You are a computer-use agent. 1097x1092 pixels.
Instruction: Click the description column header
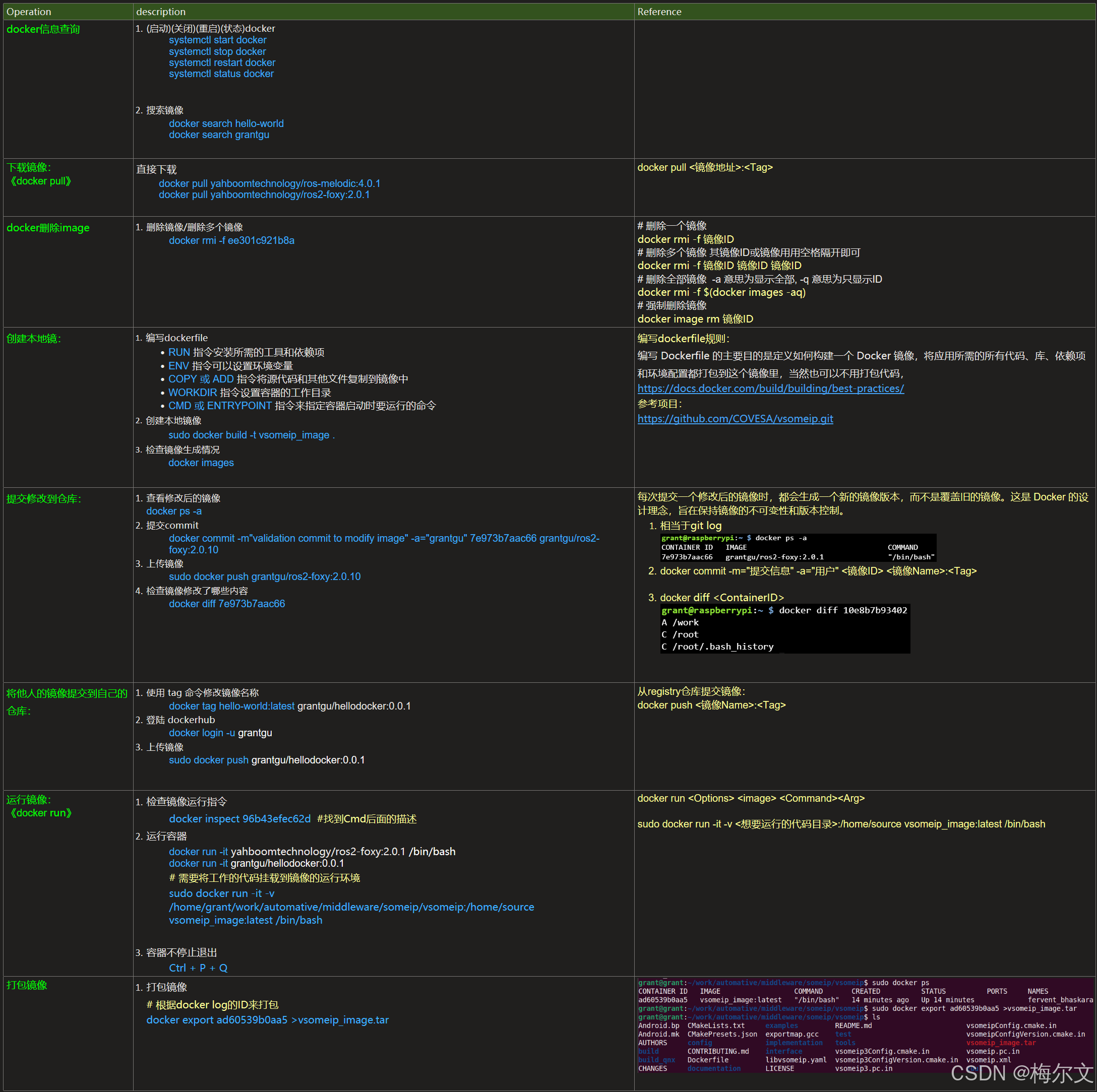pos(161,12)
